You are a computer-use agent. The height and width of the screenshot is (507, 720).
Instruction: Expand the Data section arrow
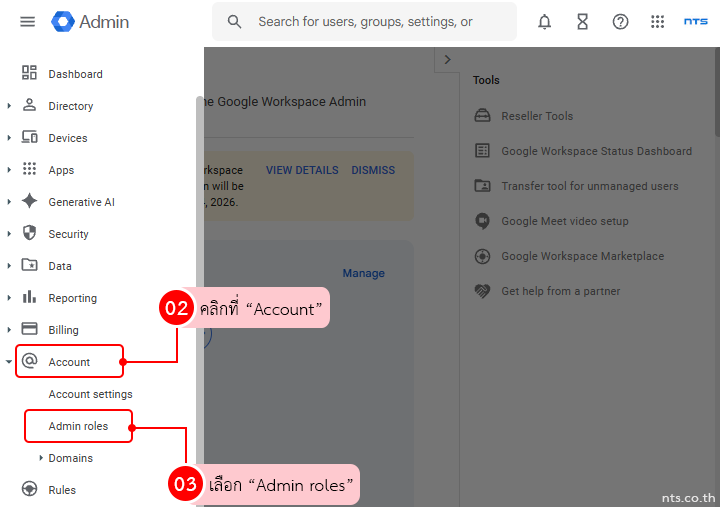[9, 266]
